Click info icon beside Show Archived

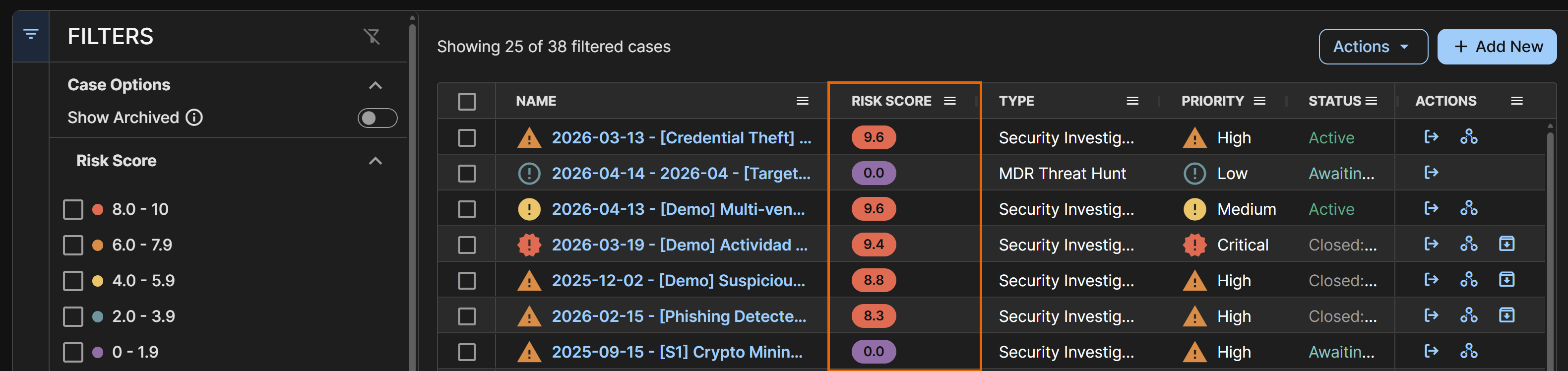194,118
